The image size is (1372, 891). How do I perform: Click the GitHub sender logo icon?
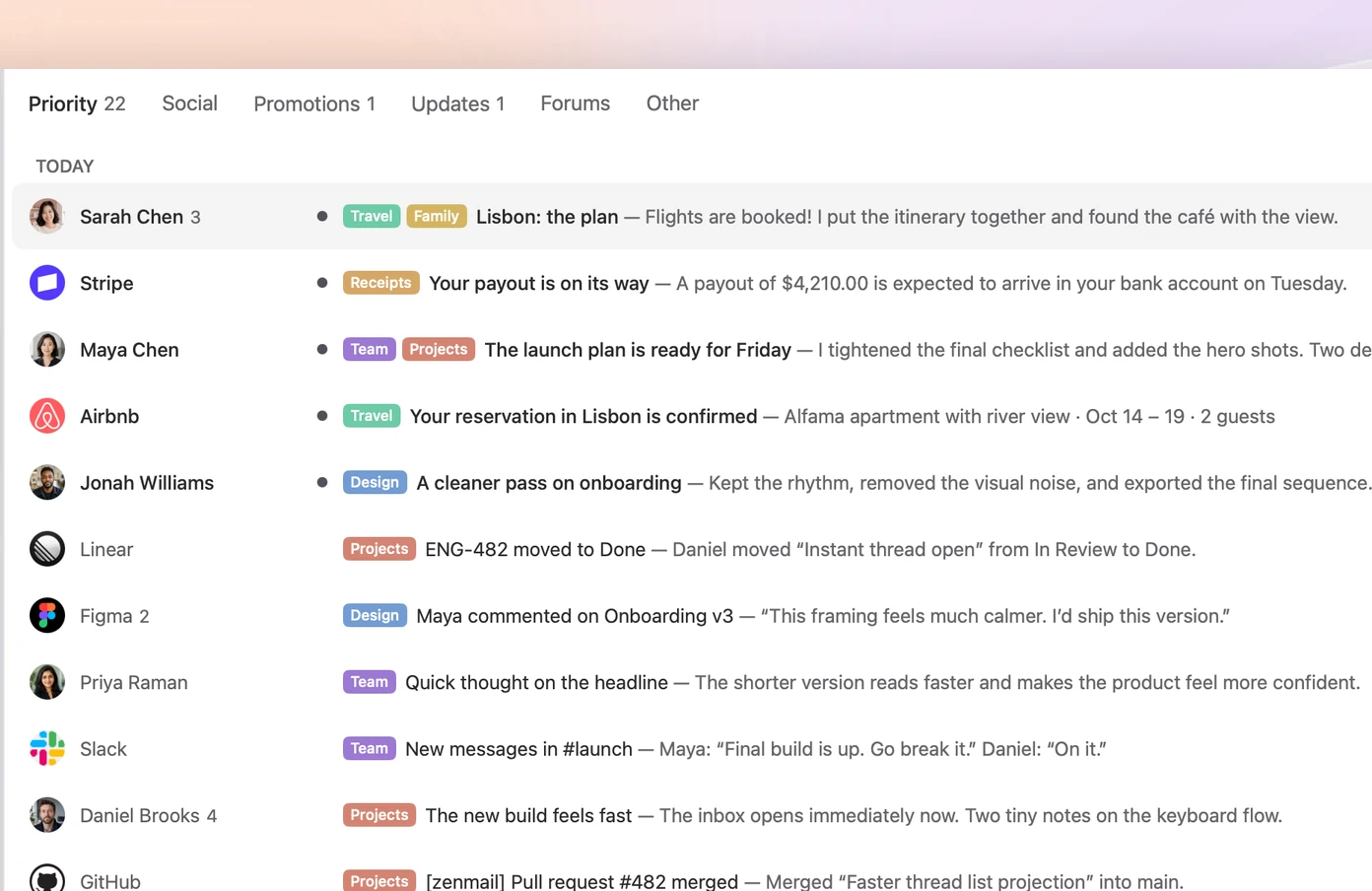[47, 879]
